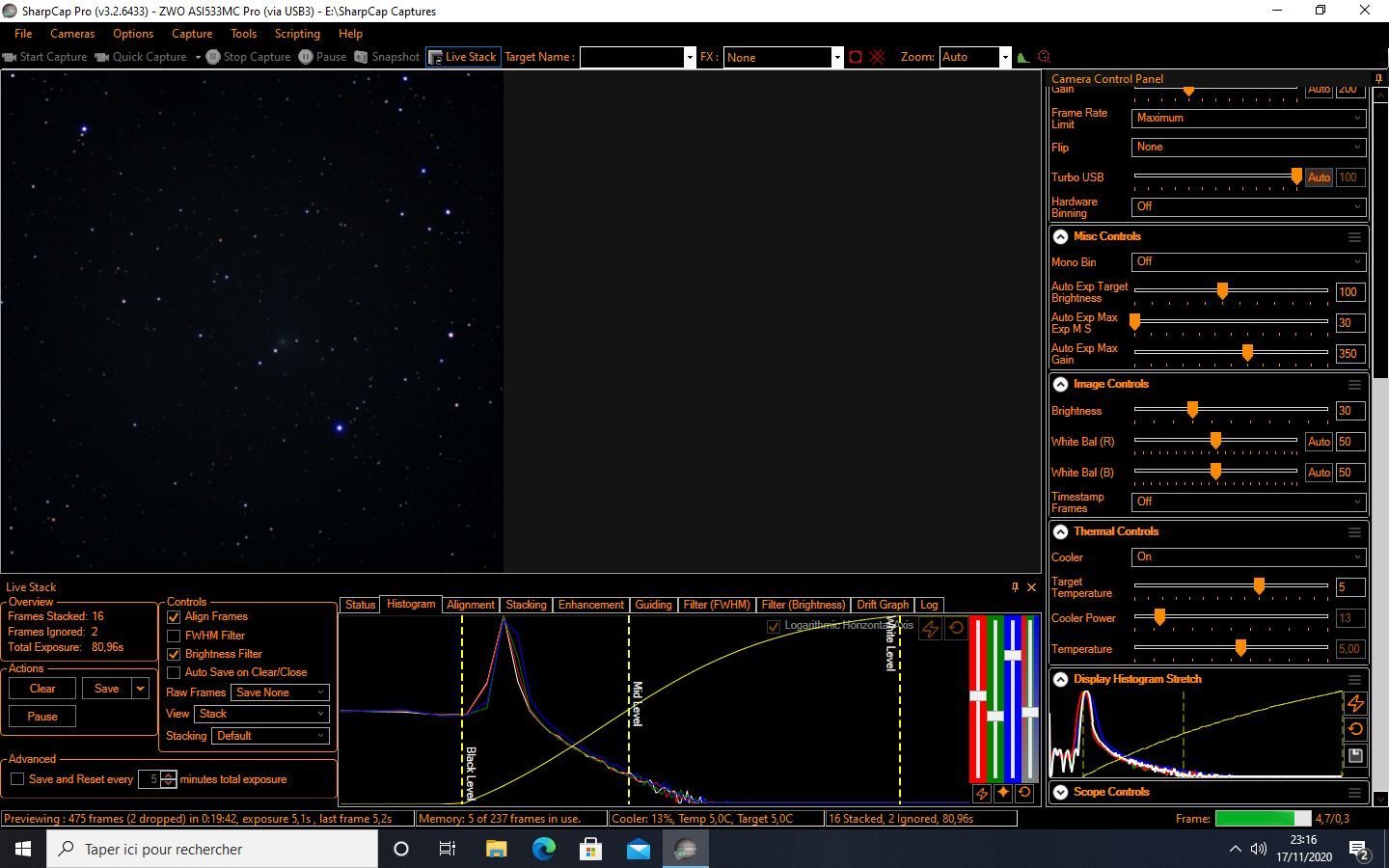Open the Mail app from taskbar
This screenshot has width=1389, height=868.
pyautogui.click(x=639, y=849)
